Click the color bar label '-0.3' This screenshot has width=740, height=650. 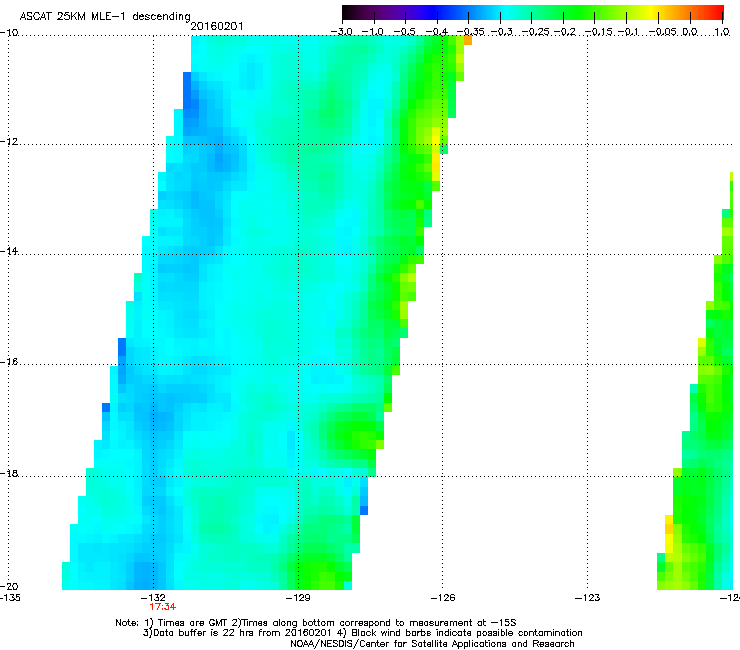(x=502, y=32)
